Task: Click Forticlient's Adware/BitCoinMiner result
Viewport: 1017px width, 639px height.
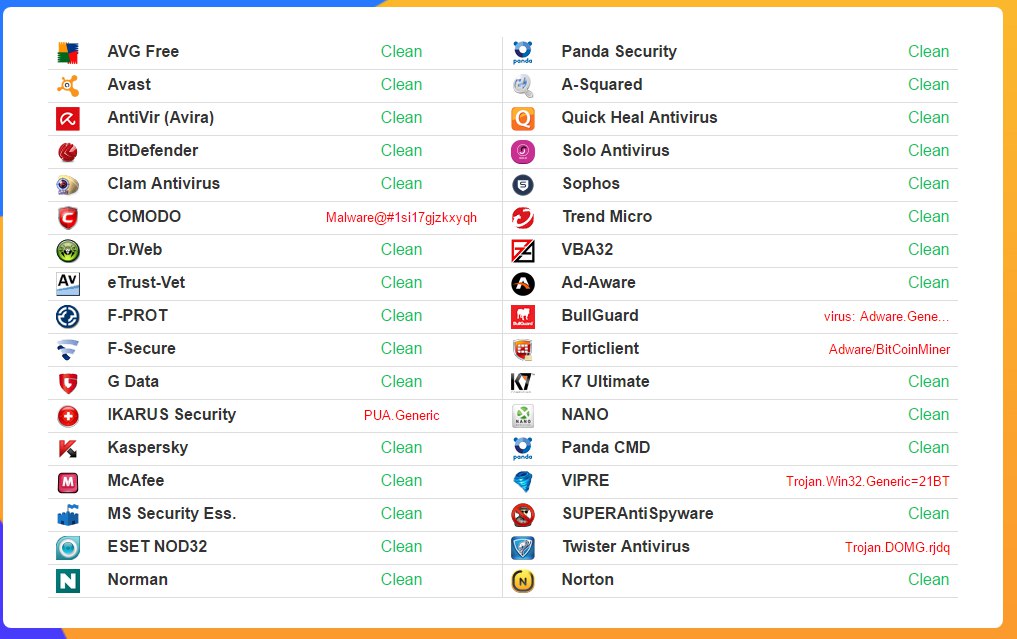Action: (889, 349)
